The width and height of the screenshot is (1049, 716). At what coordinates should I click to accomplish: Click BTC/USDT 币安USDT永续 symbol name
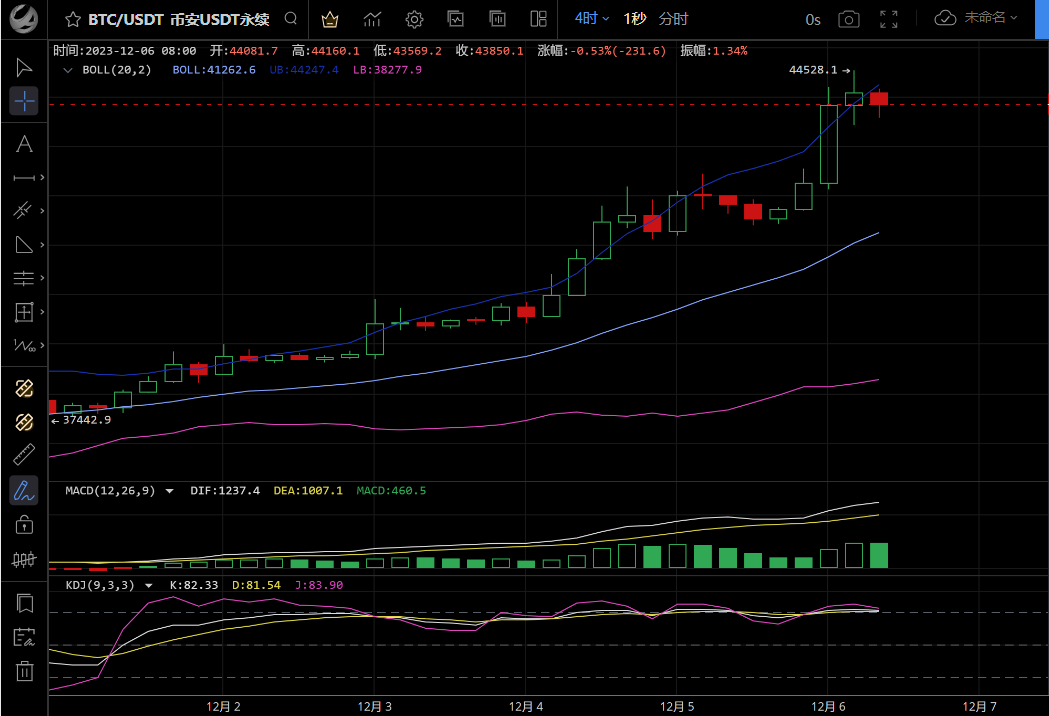tap(179, 19)
